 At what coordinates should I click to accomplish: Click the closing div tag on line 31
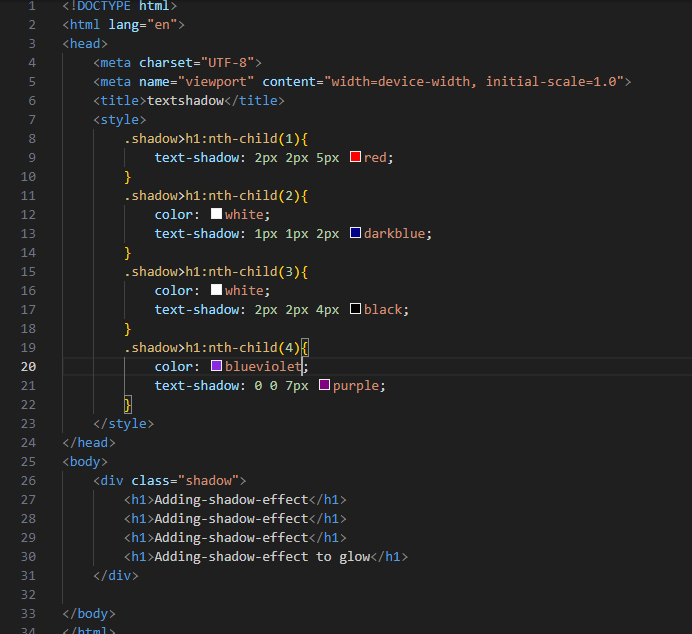(116, 576)
